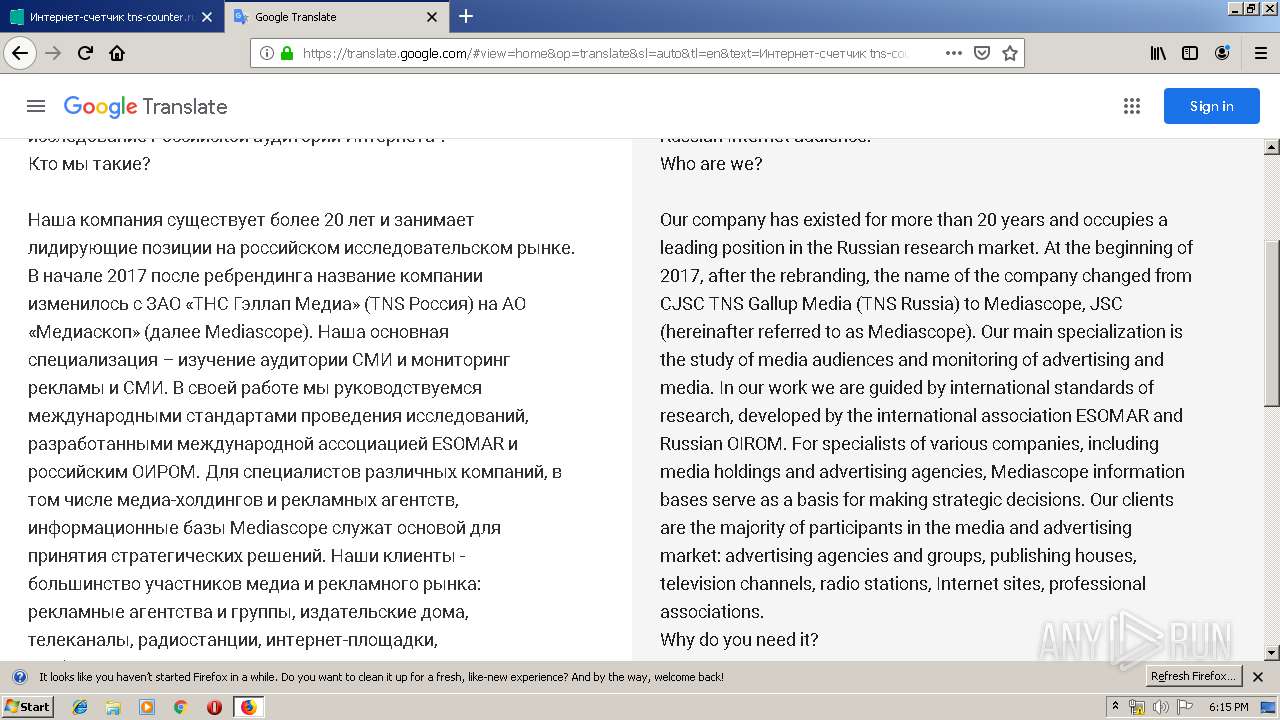The image size is (1280, 720).
Task: Open the Firefox account icon
Action: 1222,53
